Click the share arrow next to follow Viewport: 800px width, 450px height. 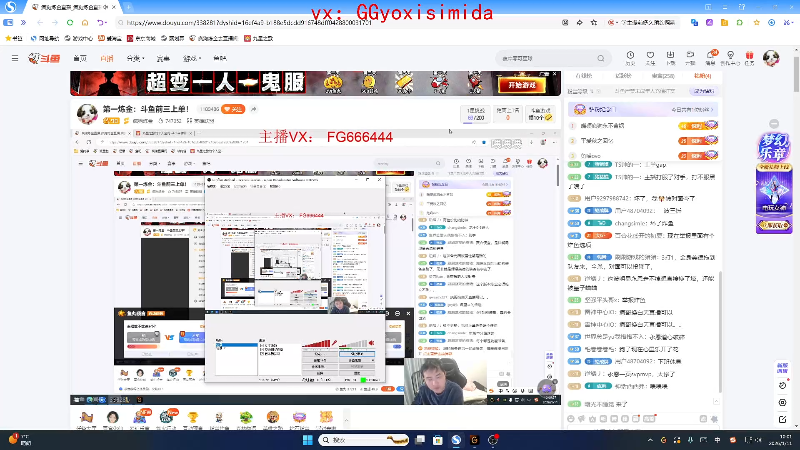(254, 109)
